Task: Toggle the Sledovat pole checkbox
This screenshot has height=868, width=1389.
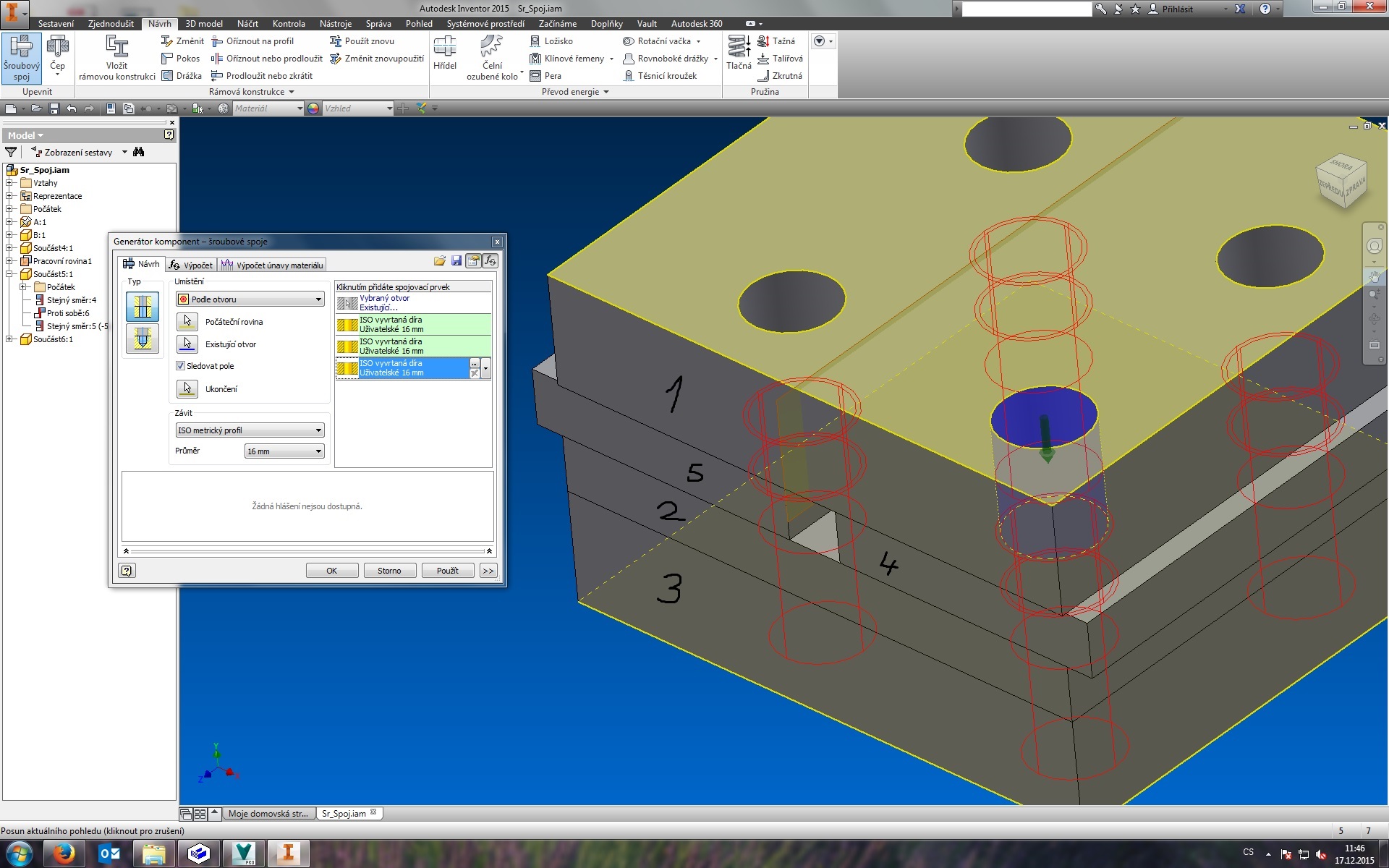Action: coord(181,366)
